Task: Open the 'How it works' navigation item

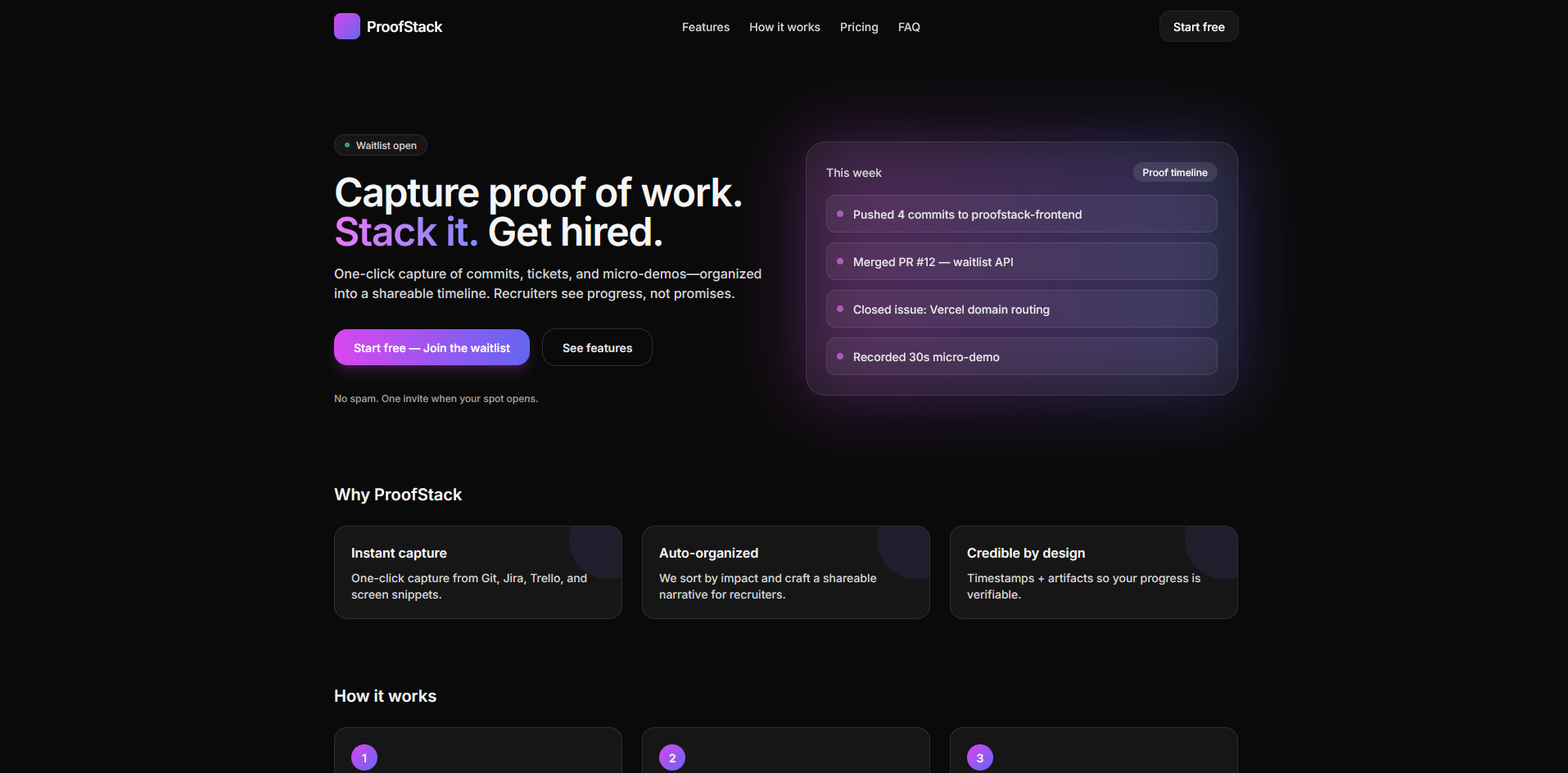Action: [784, 26]
